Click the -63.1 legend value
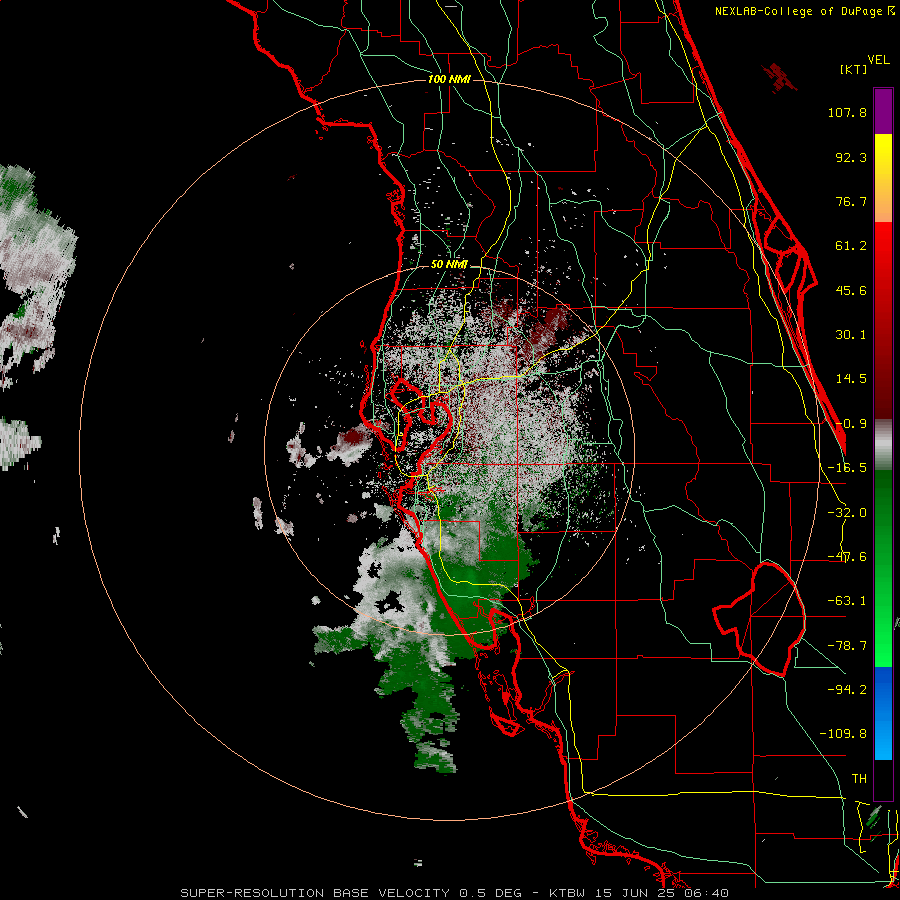 tap(847, 601)
